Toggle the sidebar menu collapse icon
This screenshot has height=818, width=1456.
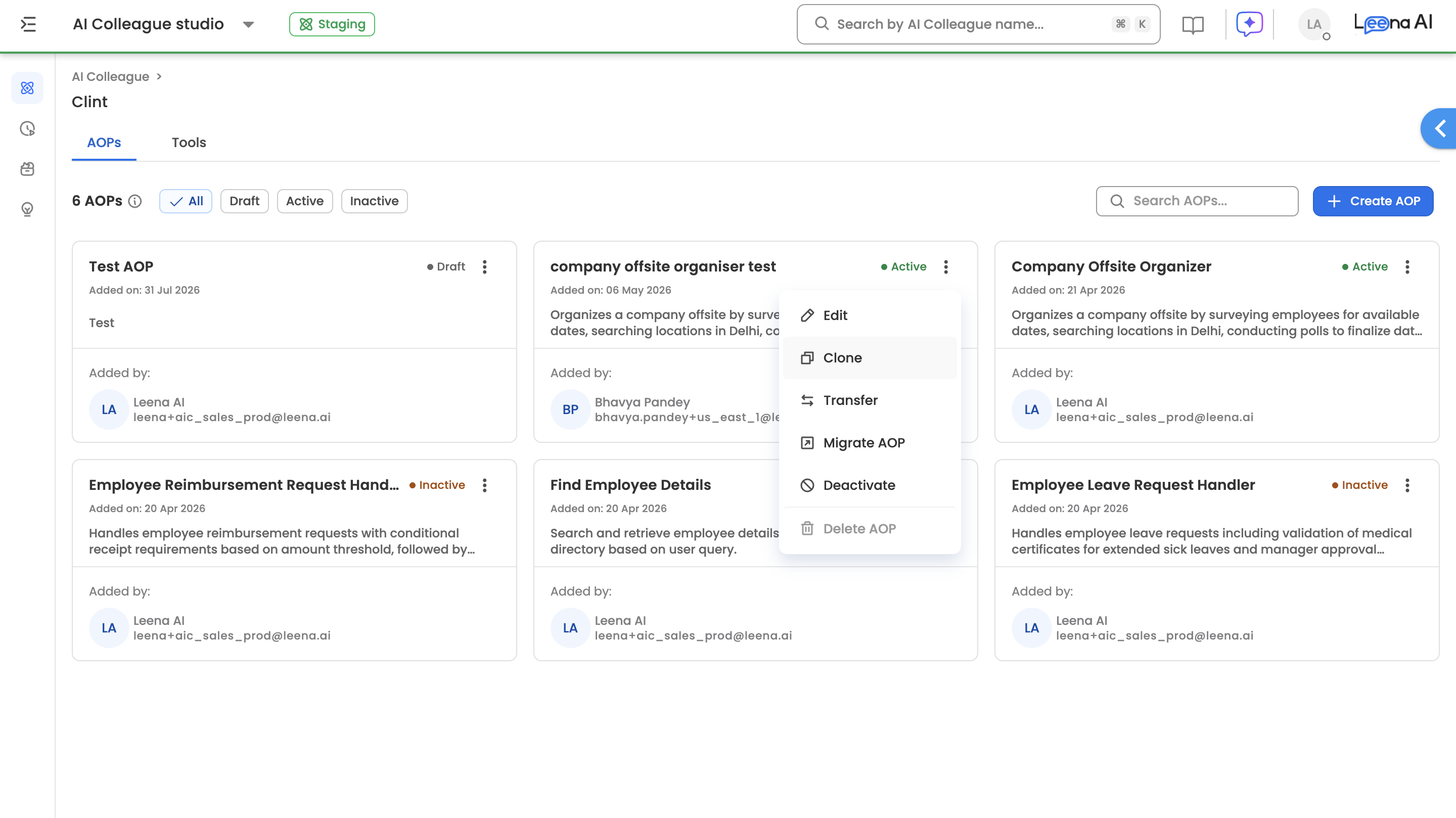pos(28,24)
